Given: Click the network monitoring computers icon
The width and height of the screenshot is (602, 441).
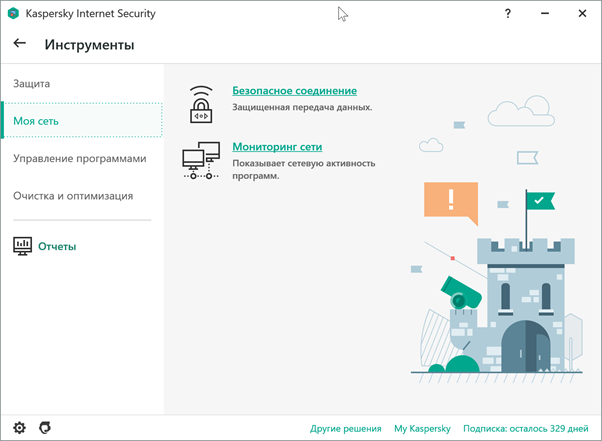Looking at the screenshot, I should coord(201,160).
